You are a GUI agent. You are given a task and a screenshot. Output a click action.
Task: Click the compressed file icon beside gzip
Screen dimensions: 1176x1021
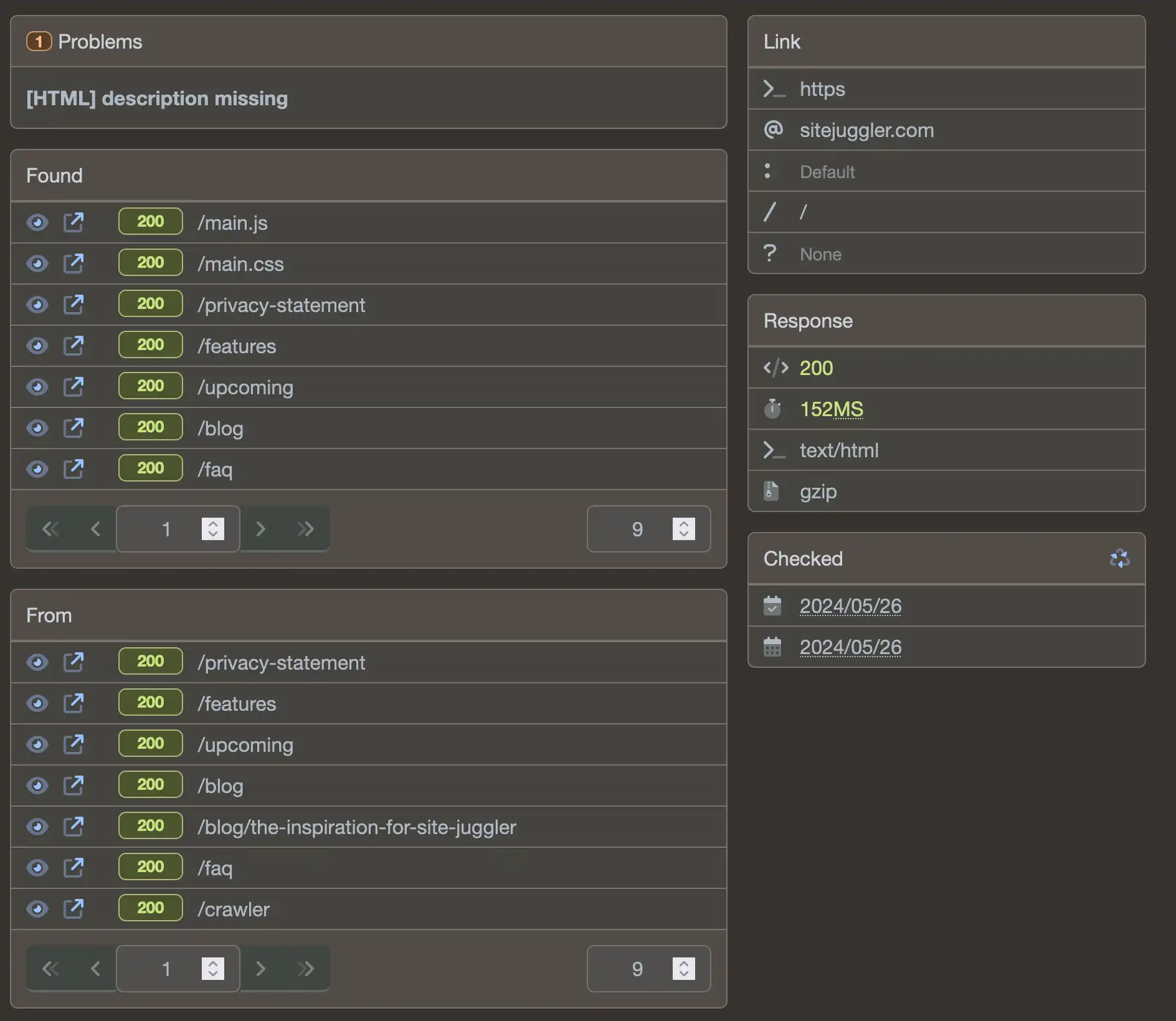(x=771, y=491)
